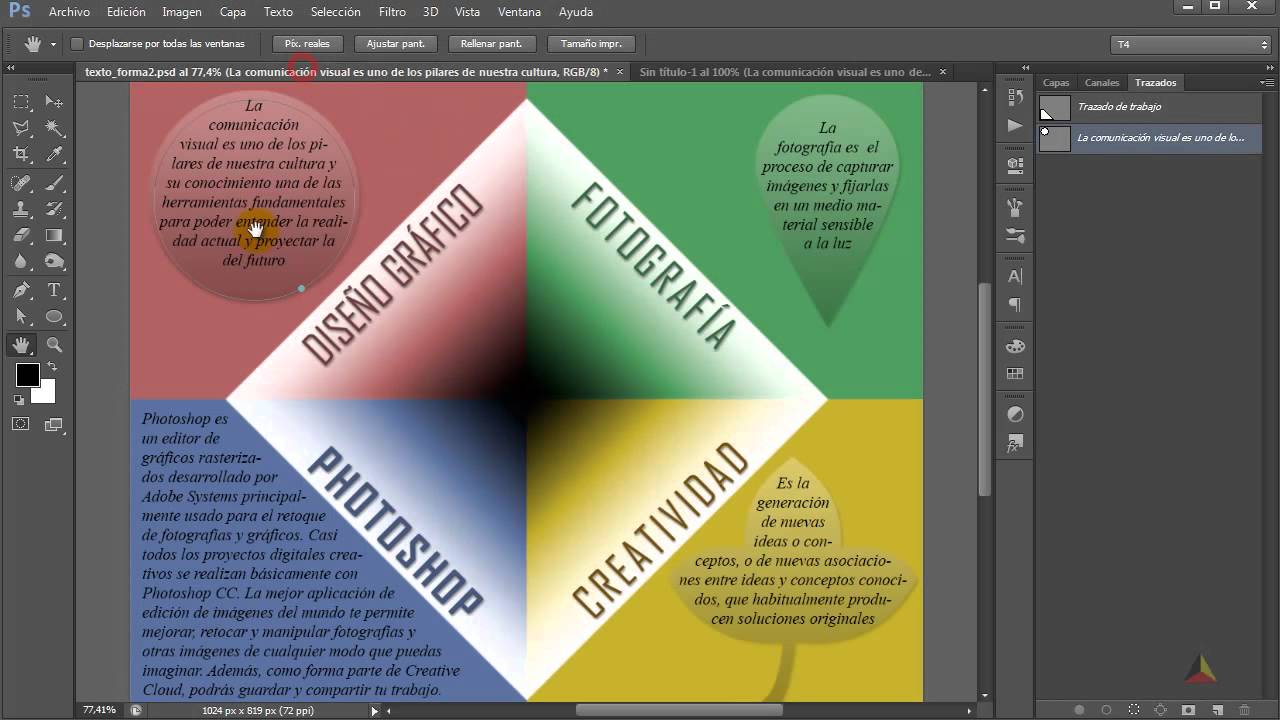The height and width of the screenshot is (720, 1280).
Task: Collapse the tools panel with double arrow
Action: coord(12,67)
